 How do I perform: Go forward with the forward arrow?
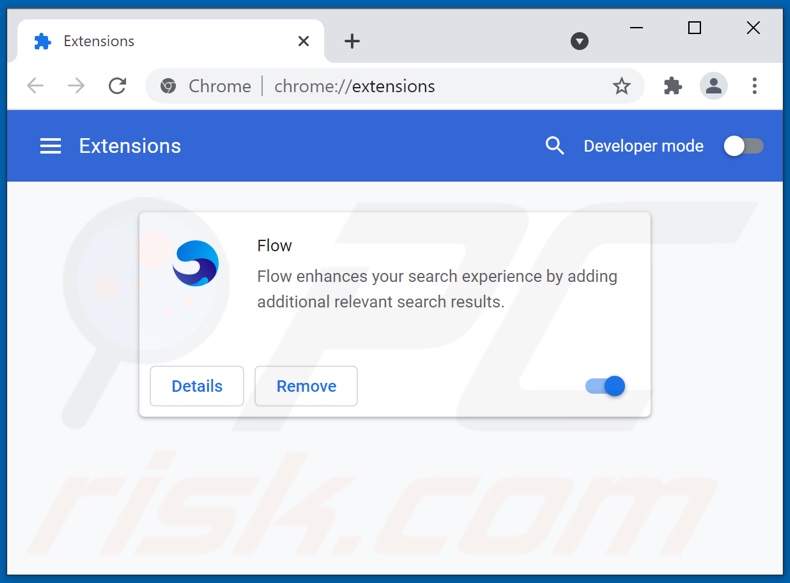pos(76,86)
